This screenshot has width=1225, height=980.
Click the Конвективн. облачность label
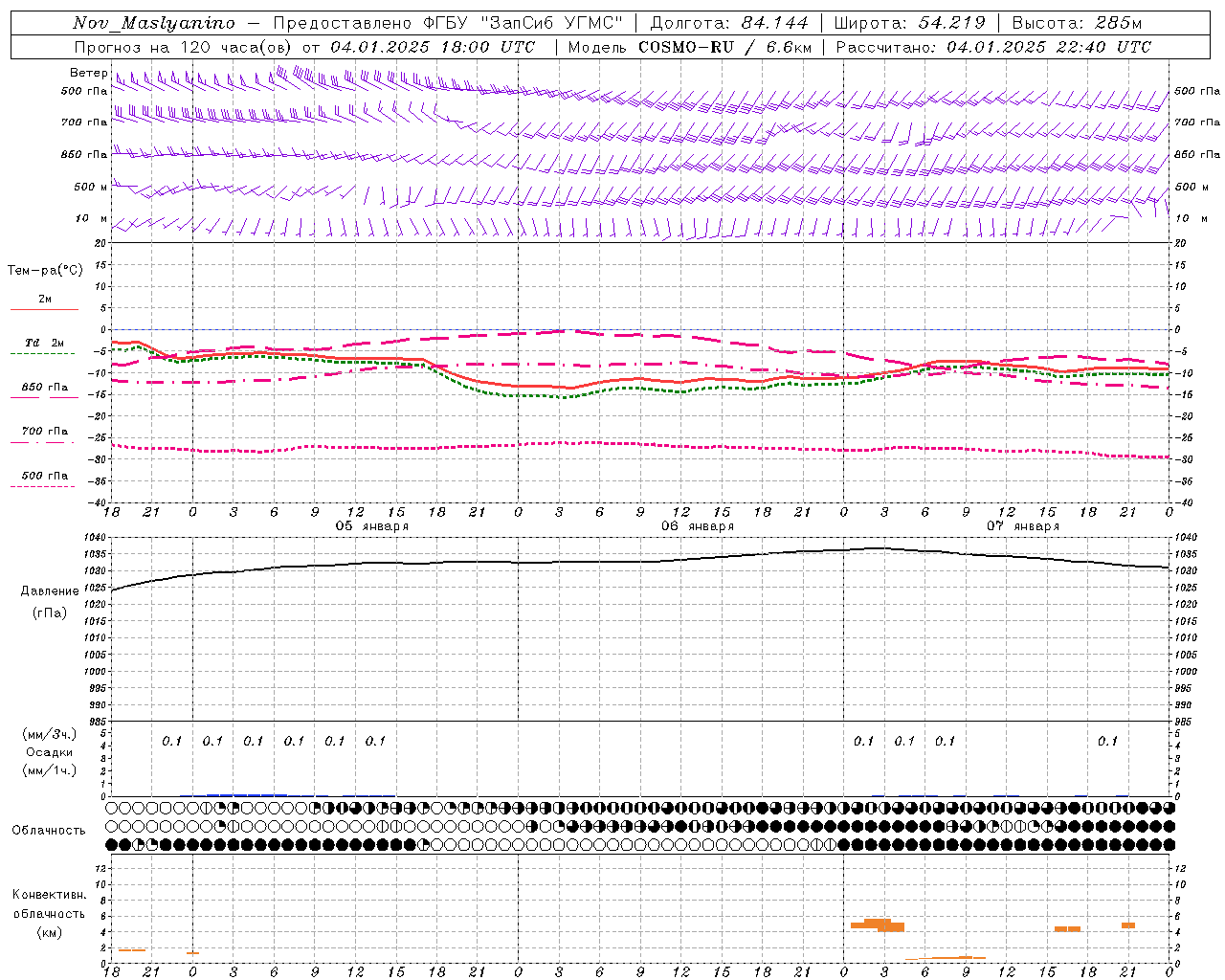pyautogui.click(x=50, y=904)
